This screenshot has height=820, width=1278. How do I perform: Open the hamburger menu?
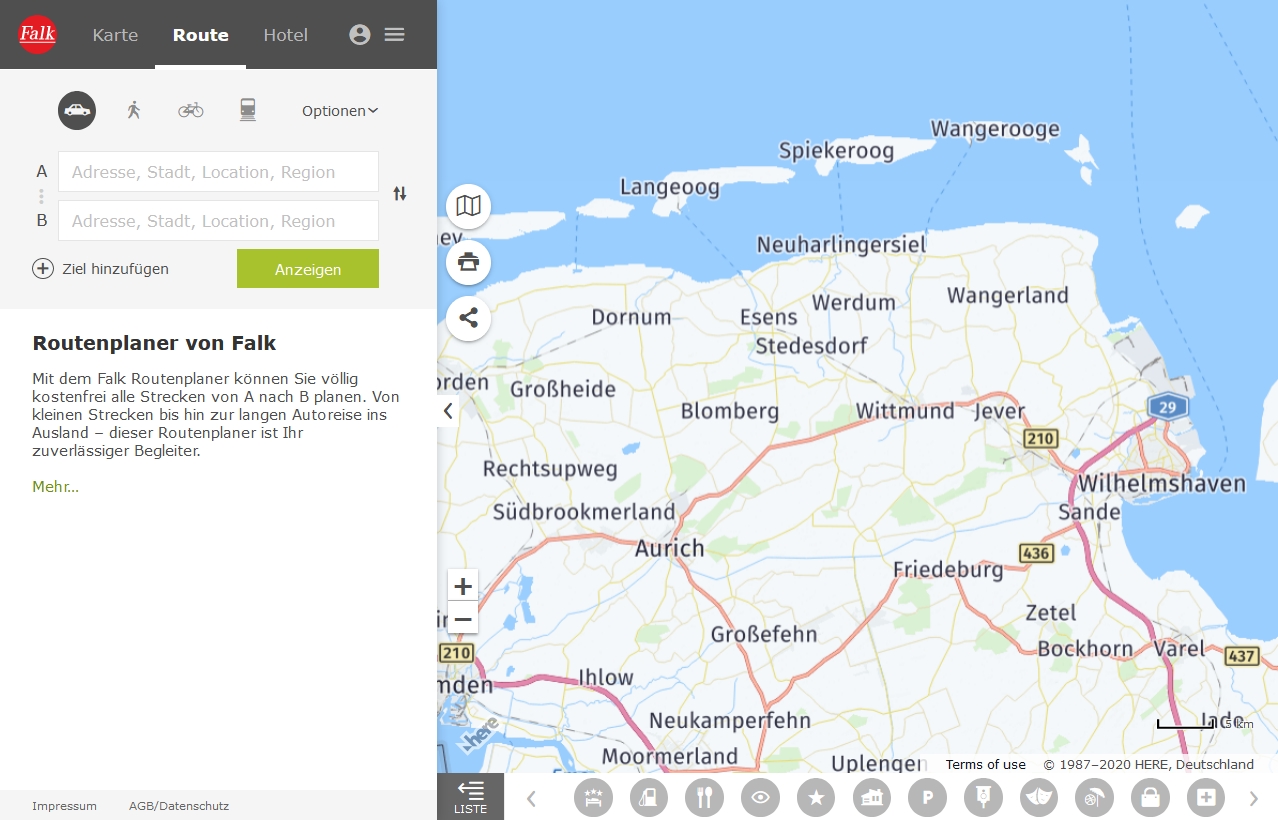[x=395, y=35]
